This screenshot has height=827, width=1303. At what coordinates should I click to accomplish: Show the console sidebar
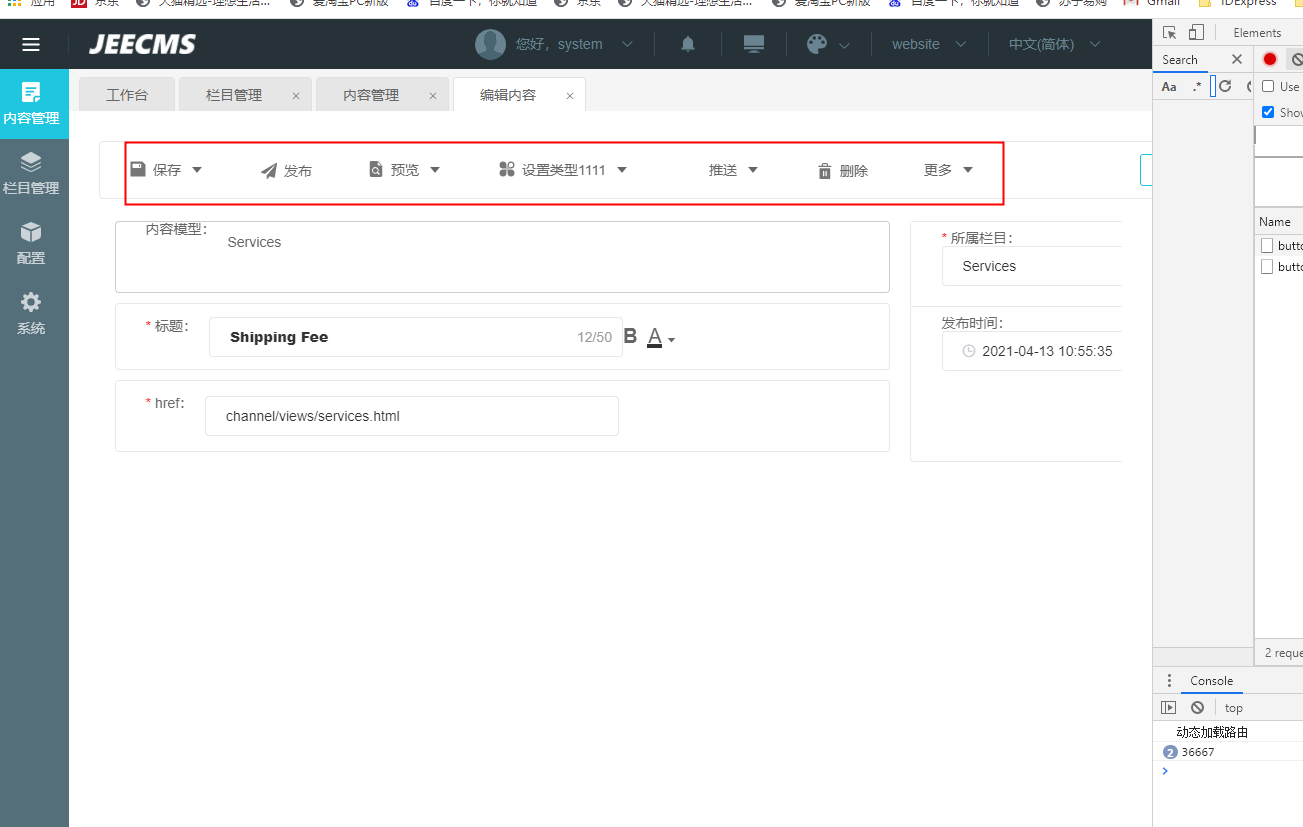coord(1168,708)
